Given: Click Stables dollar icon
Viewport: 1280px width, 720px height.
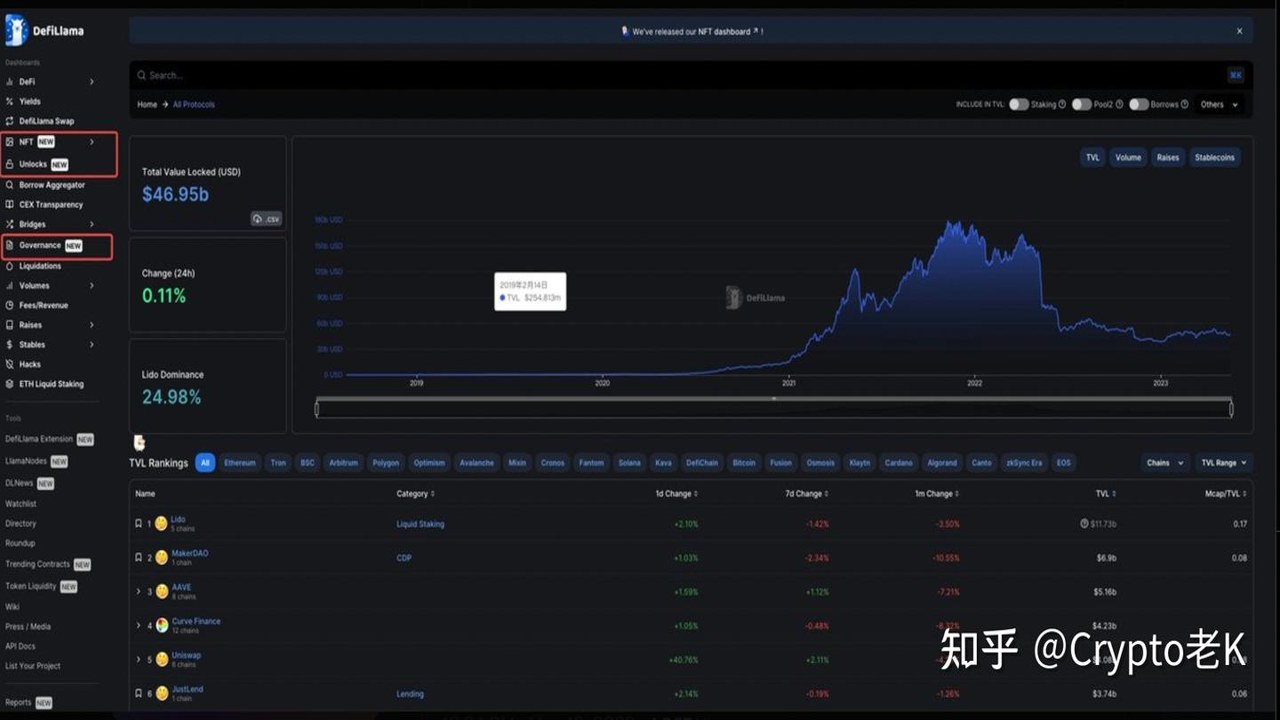Looking at the screenshot, I should point(9,345).
